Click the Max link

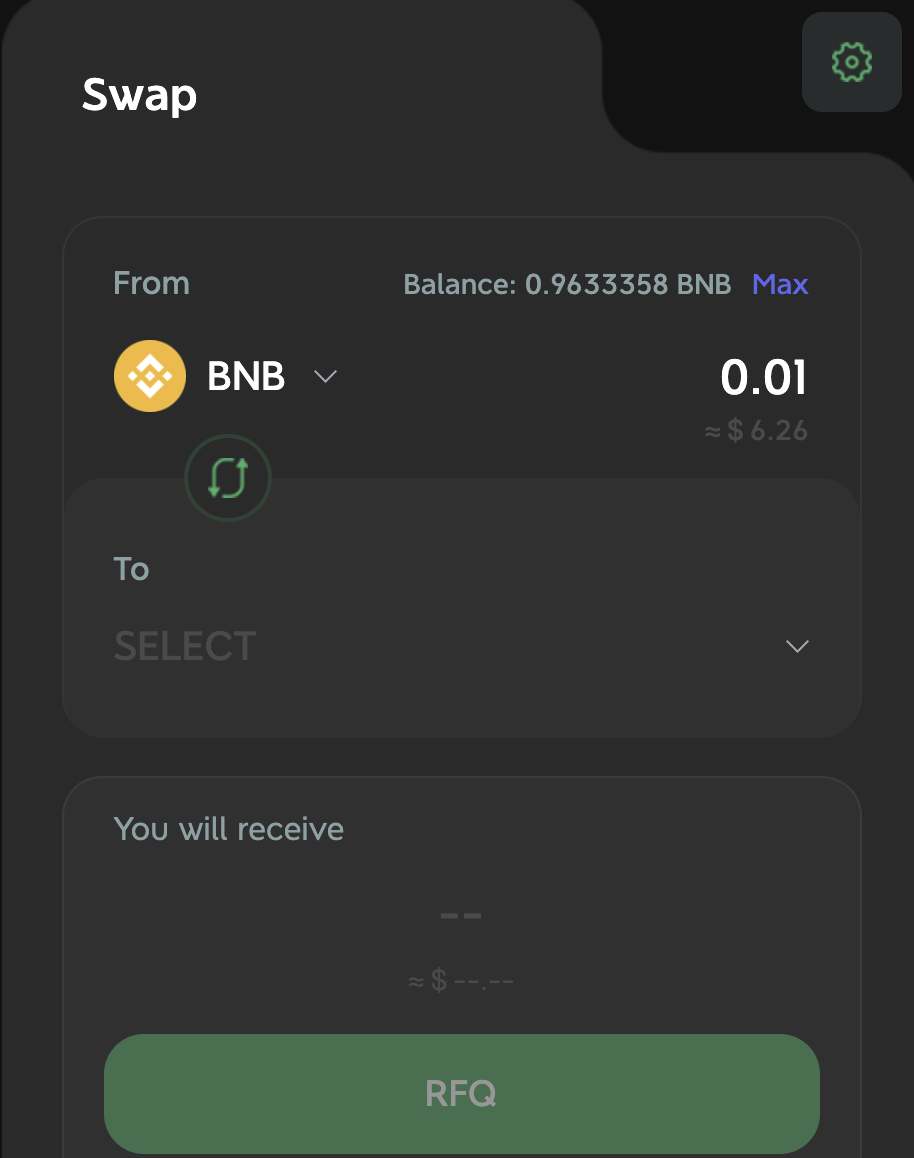780,284
